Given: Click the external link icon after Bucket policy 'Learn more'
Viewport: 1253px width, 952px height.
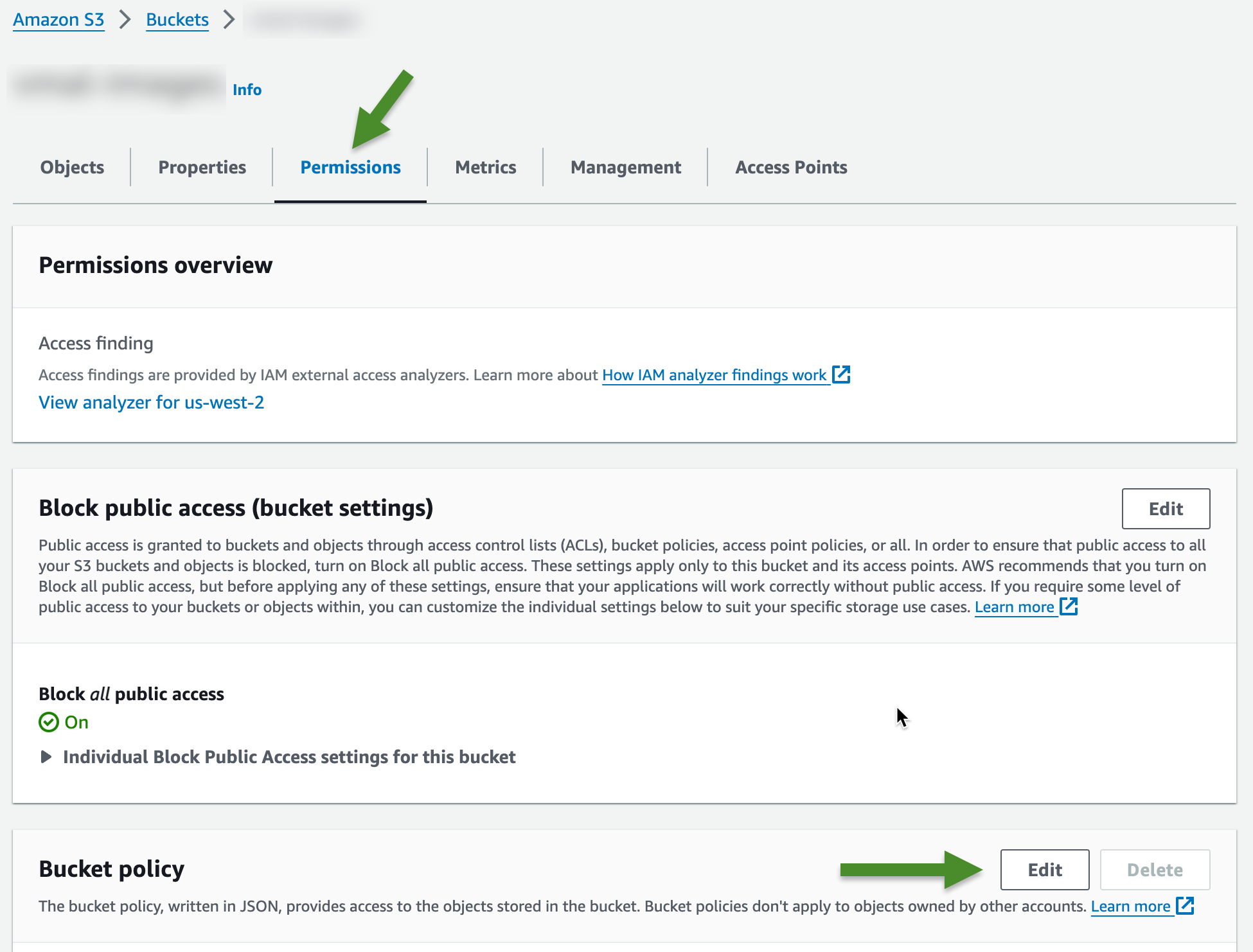Looking at the screenshot, I should [x=1186, y=906].
